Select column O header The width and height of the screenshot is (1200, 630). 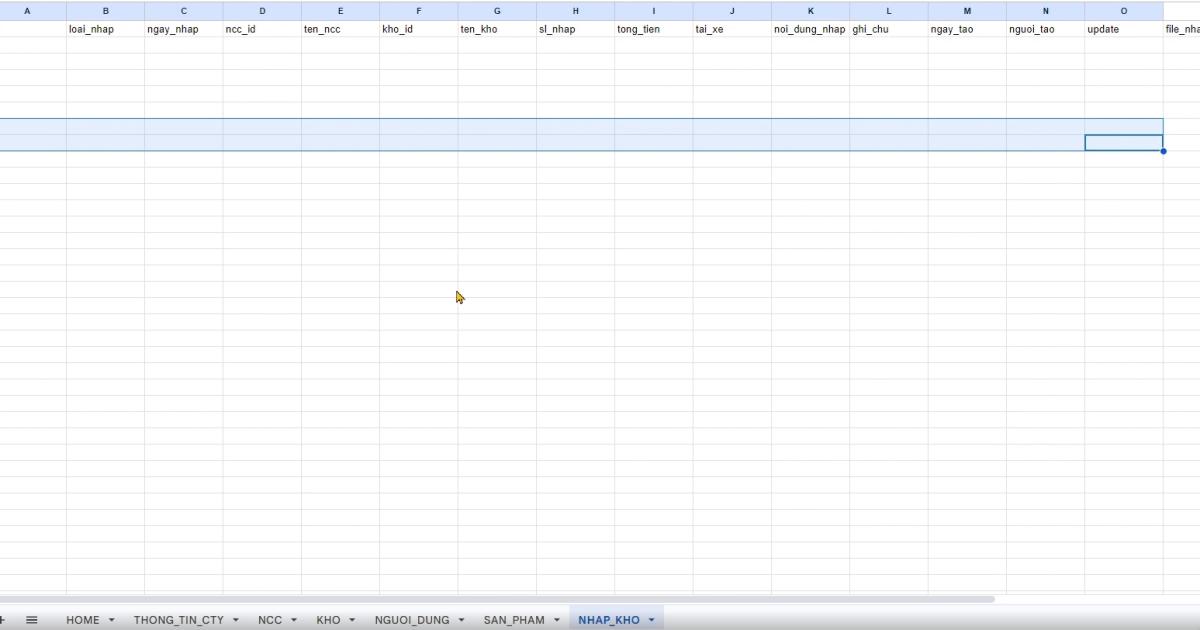click(1124, 11)
